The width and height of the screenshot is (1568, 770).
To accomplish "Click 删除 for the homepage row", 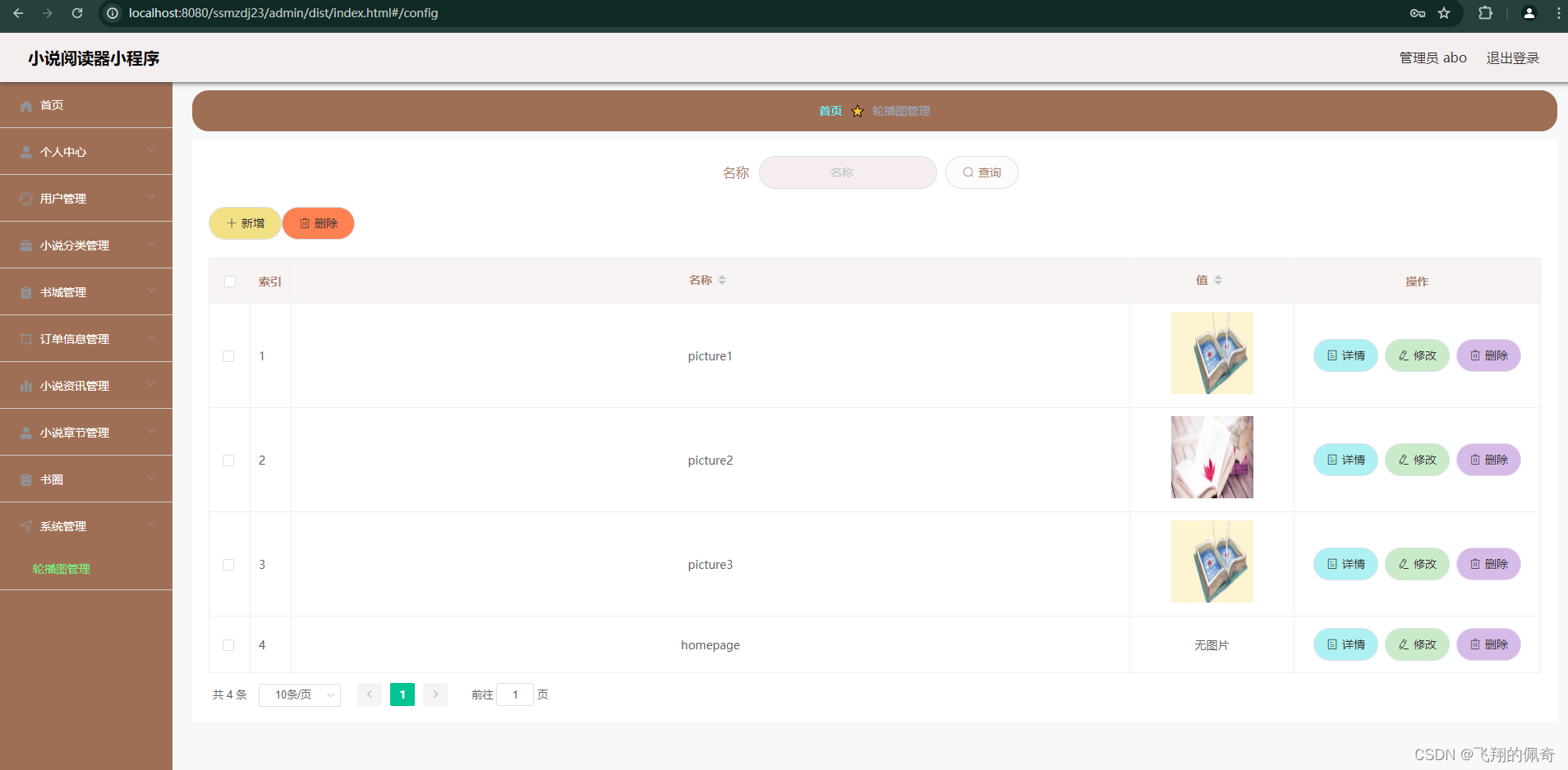I will click(x=1488, y=644).
